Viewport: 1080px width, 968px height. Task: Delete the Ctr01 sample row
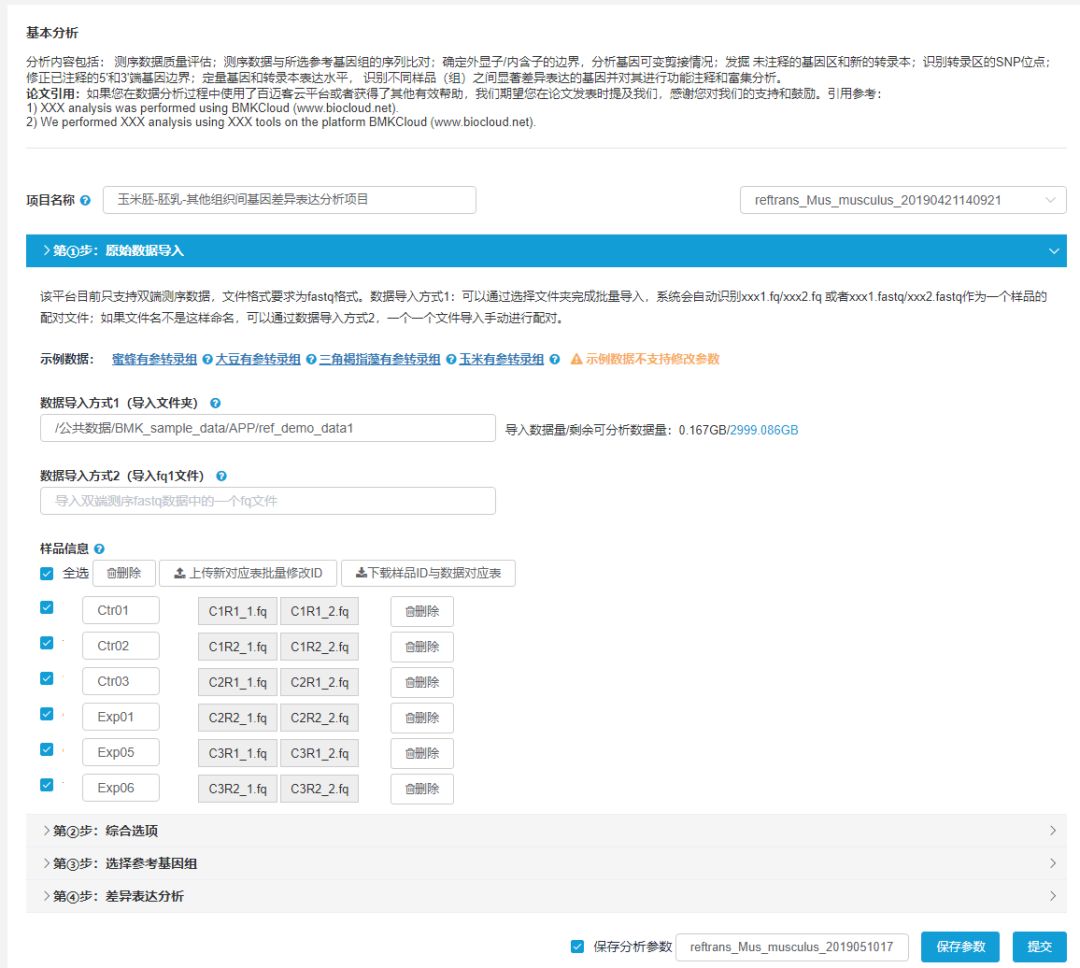[x=421, y=611]
